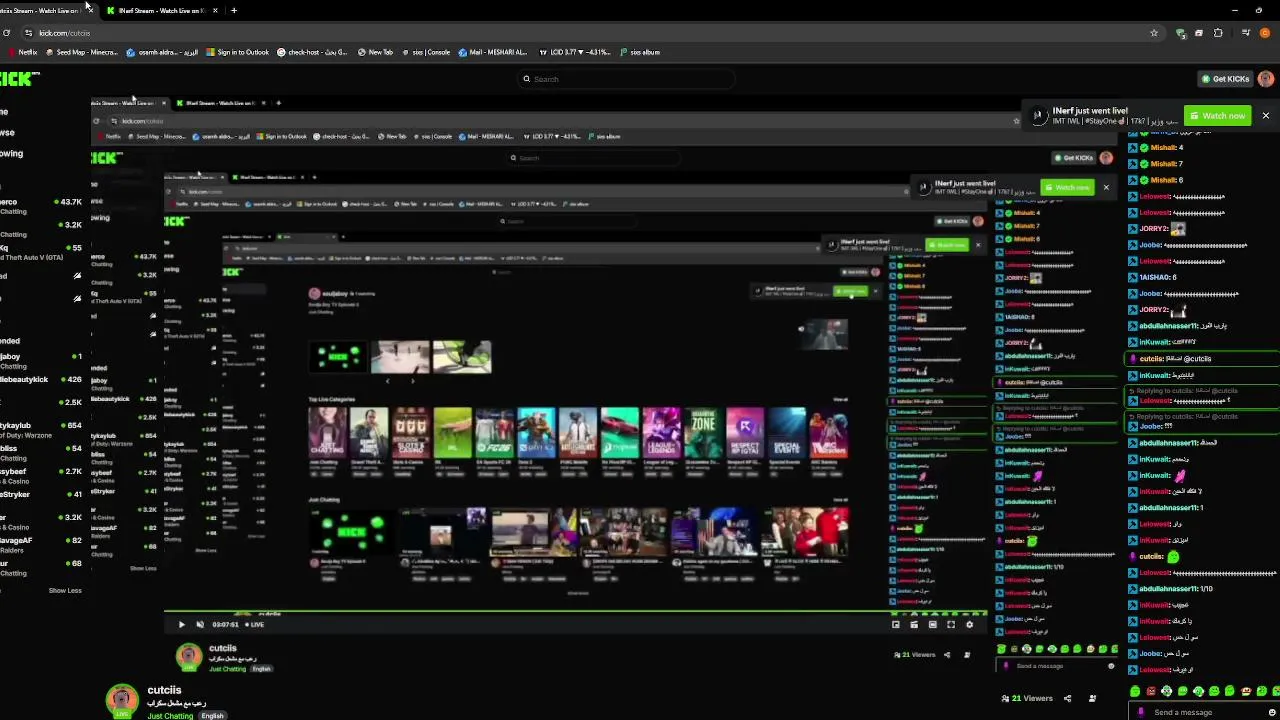Reload the page with the browser refresh icon

(x=6, y=33)
